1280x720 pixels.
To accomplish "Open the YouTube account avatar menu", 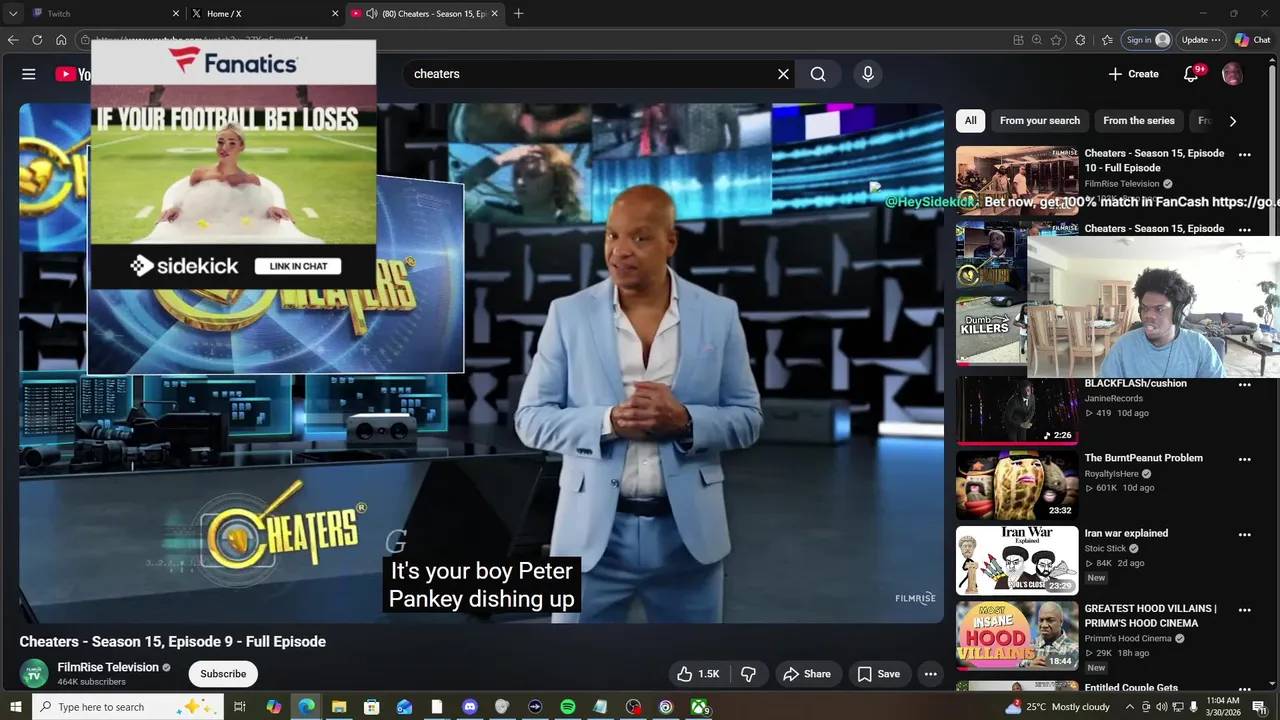I will pyautogui.click(x=1232, y=74).
